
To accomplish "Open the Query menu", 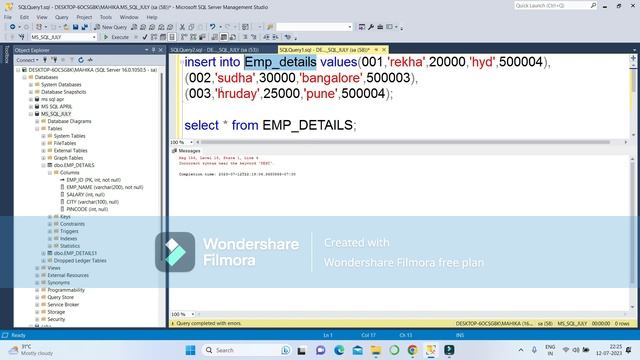I will [62, 17].
